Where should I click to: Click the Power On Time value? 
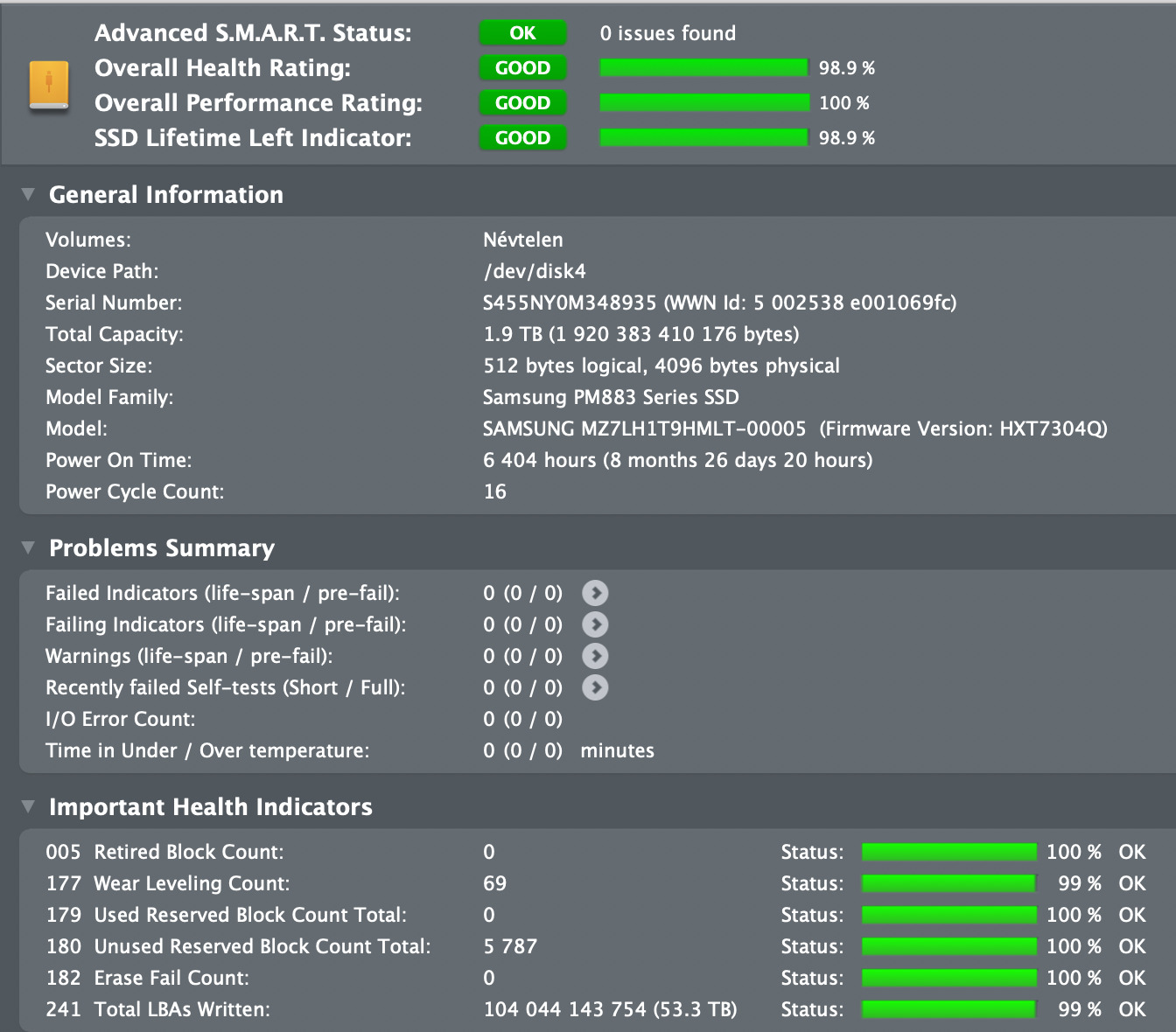click(x=677, y=460)
